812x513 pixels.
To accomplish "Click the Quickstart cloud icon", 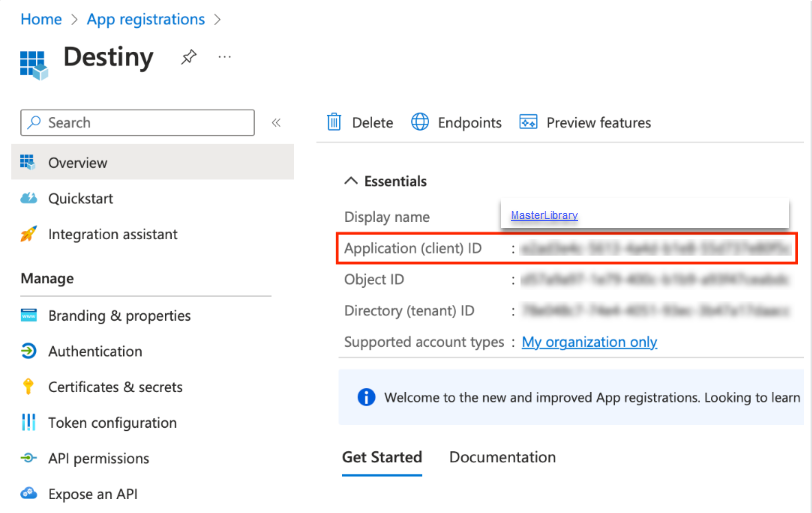I will tap(28, 198).
